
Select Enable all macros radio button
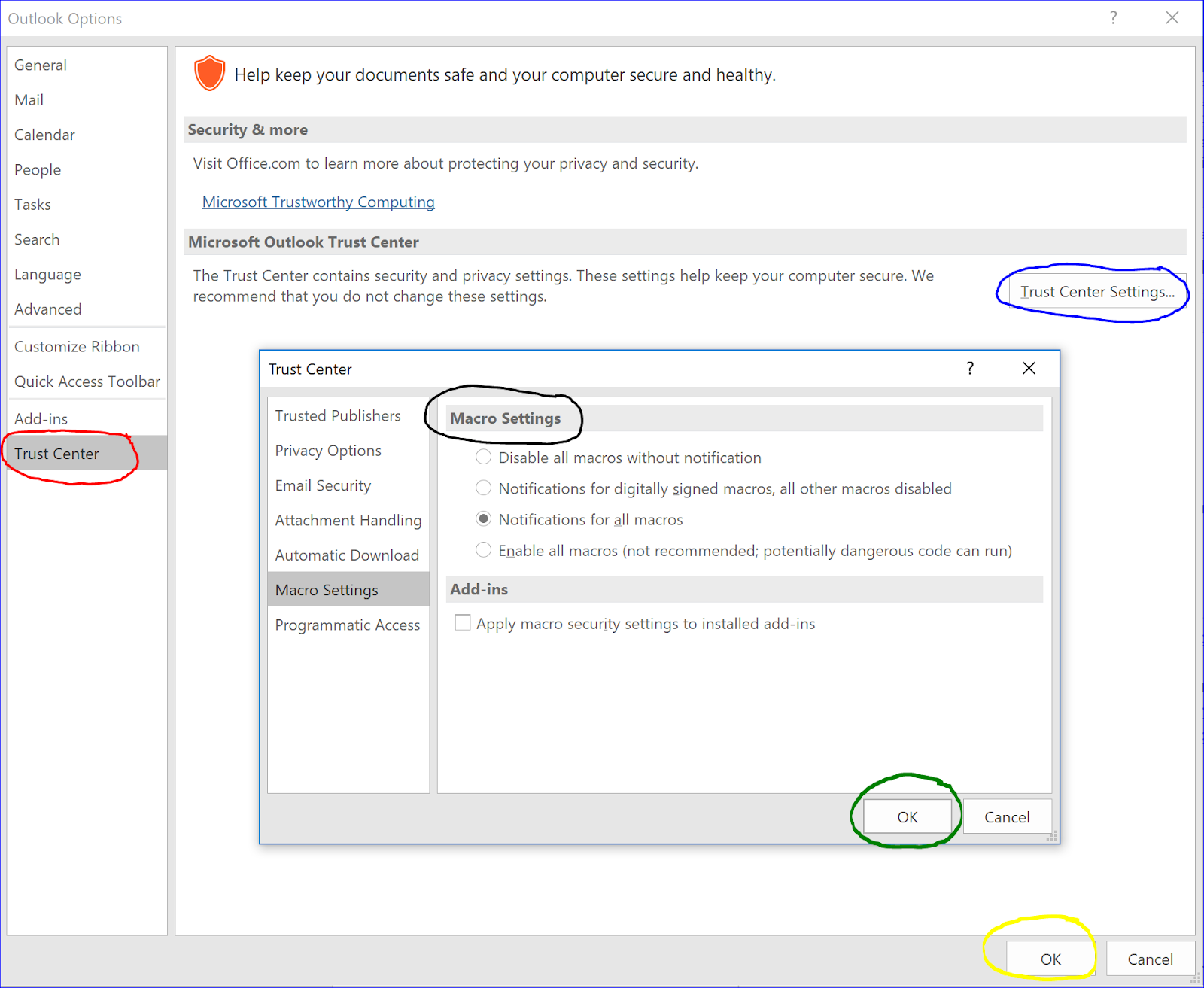point(483,550)
